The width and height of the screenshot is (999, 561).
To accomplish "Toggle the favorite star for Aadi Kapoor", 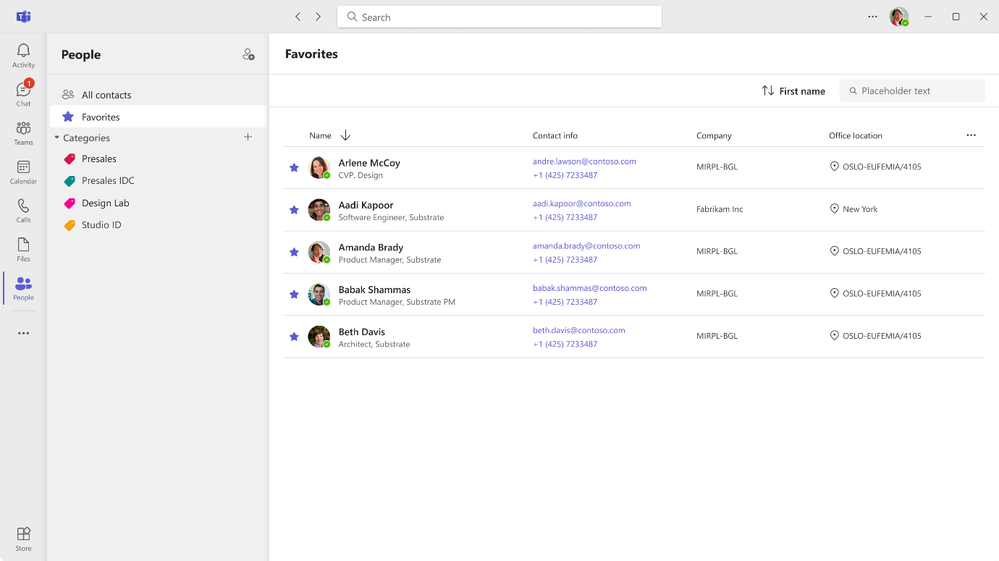I will (x=294, y=210).
